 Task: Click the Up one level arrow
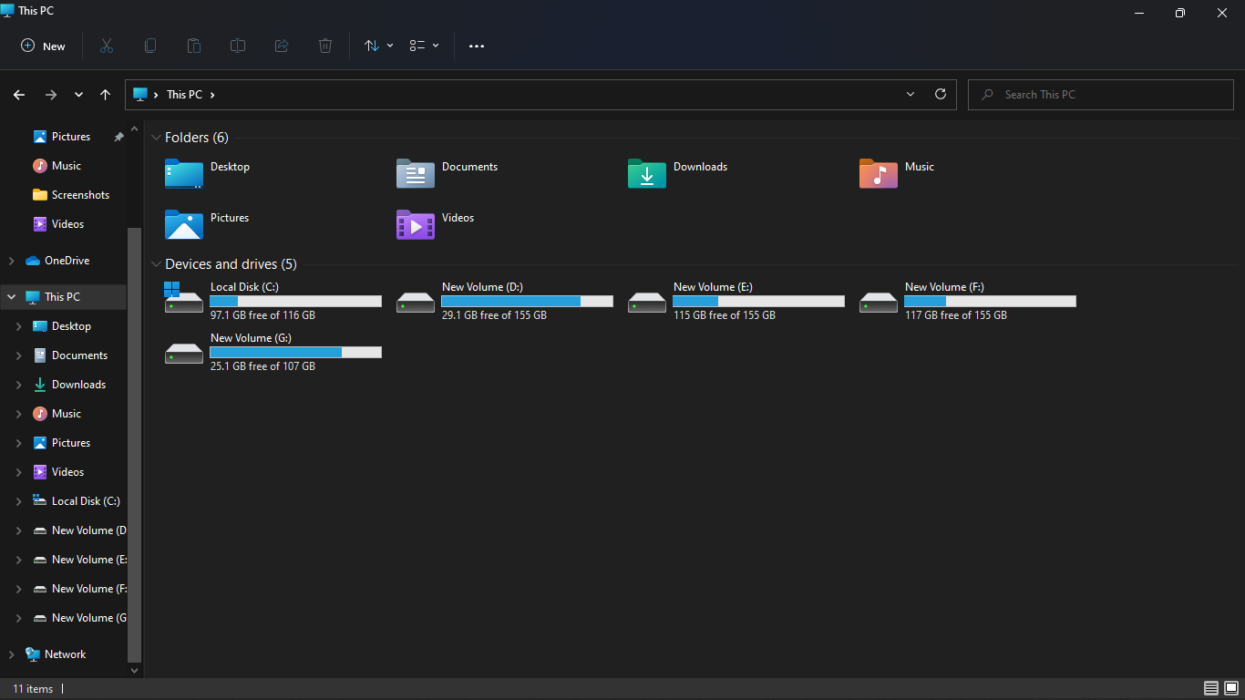(105, 95)
